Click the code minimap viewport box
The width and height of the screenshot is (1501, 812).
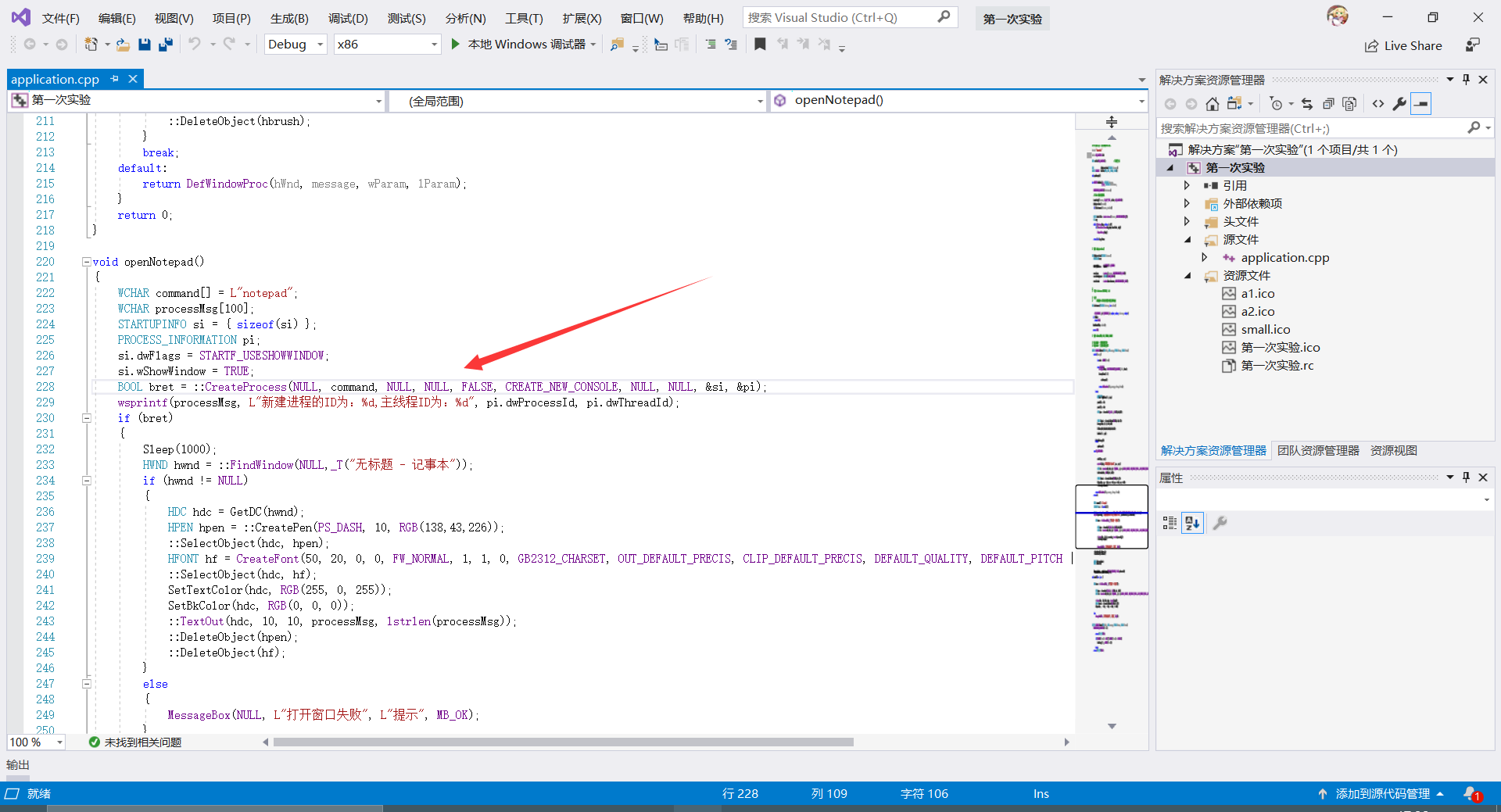(1112, 517)
